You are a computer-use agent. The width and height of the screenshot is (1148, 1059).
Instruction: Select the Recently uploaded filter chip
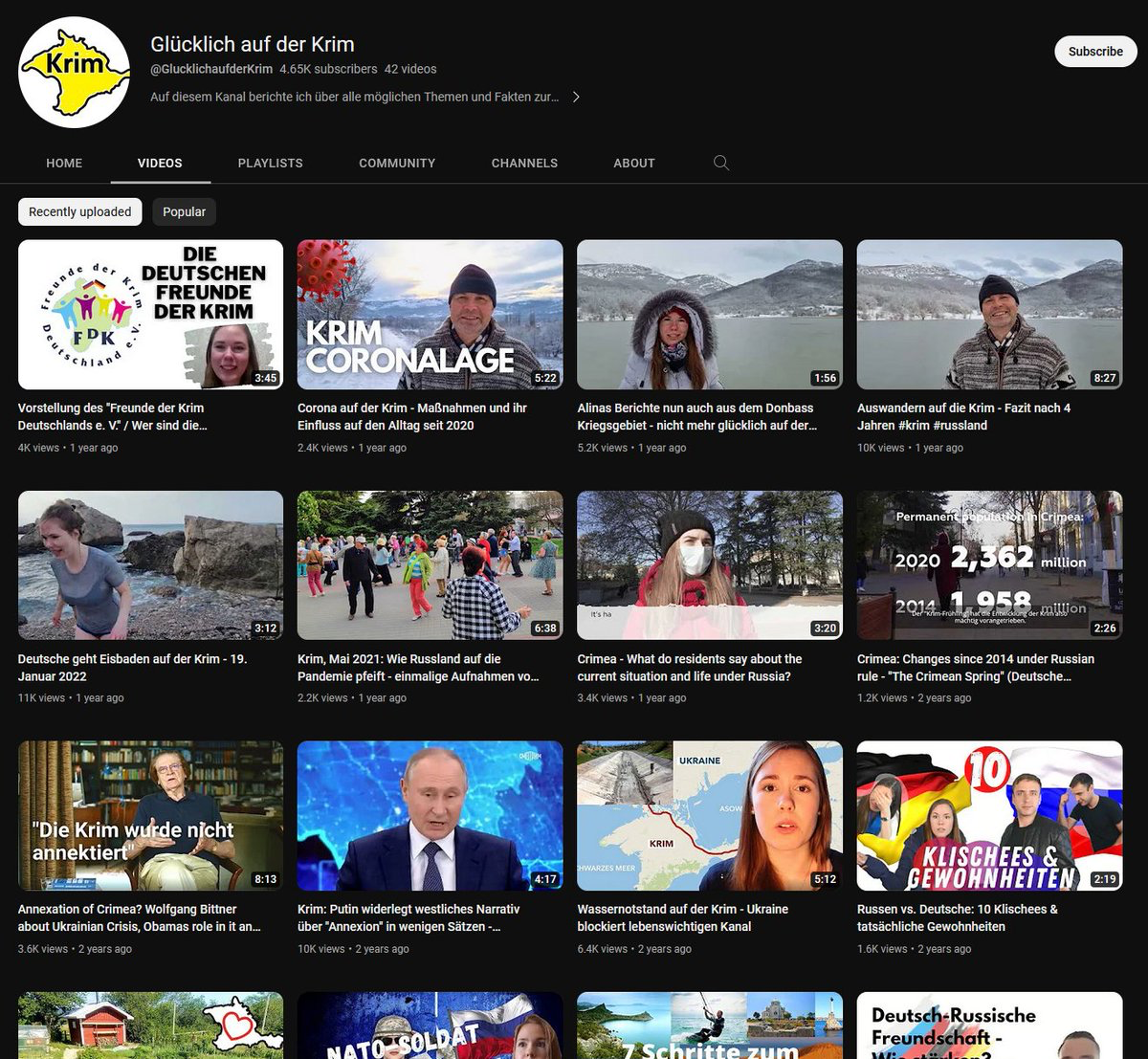[x=80, y=211]
